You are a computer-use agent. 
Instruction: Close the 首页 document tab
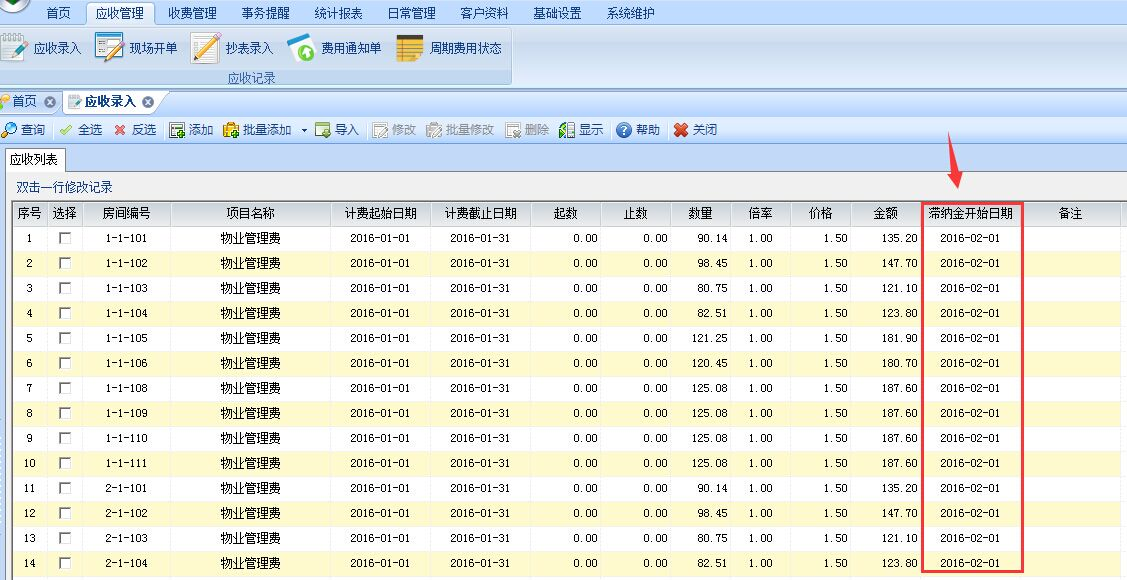click(x=50, y=102)
